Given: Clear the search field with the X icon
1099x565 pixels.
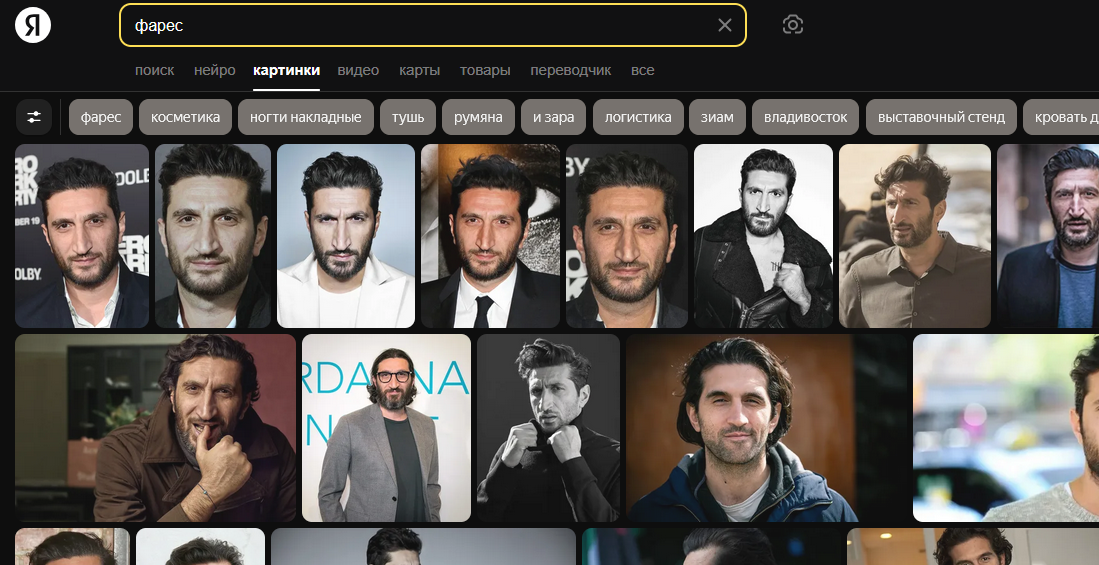Looking at the screenshot, I should click(725, 25).
